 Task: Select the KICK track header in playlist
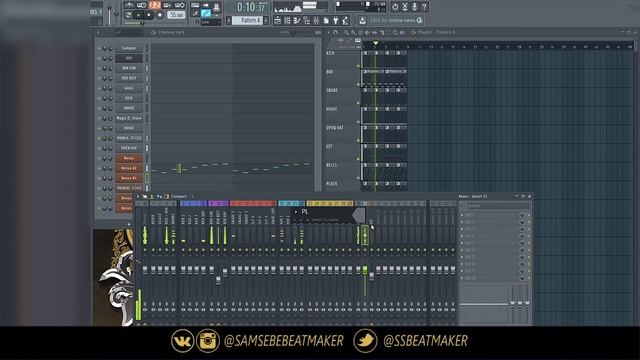342,59
